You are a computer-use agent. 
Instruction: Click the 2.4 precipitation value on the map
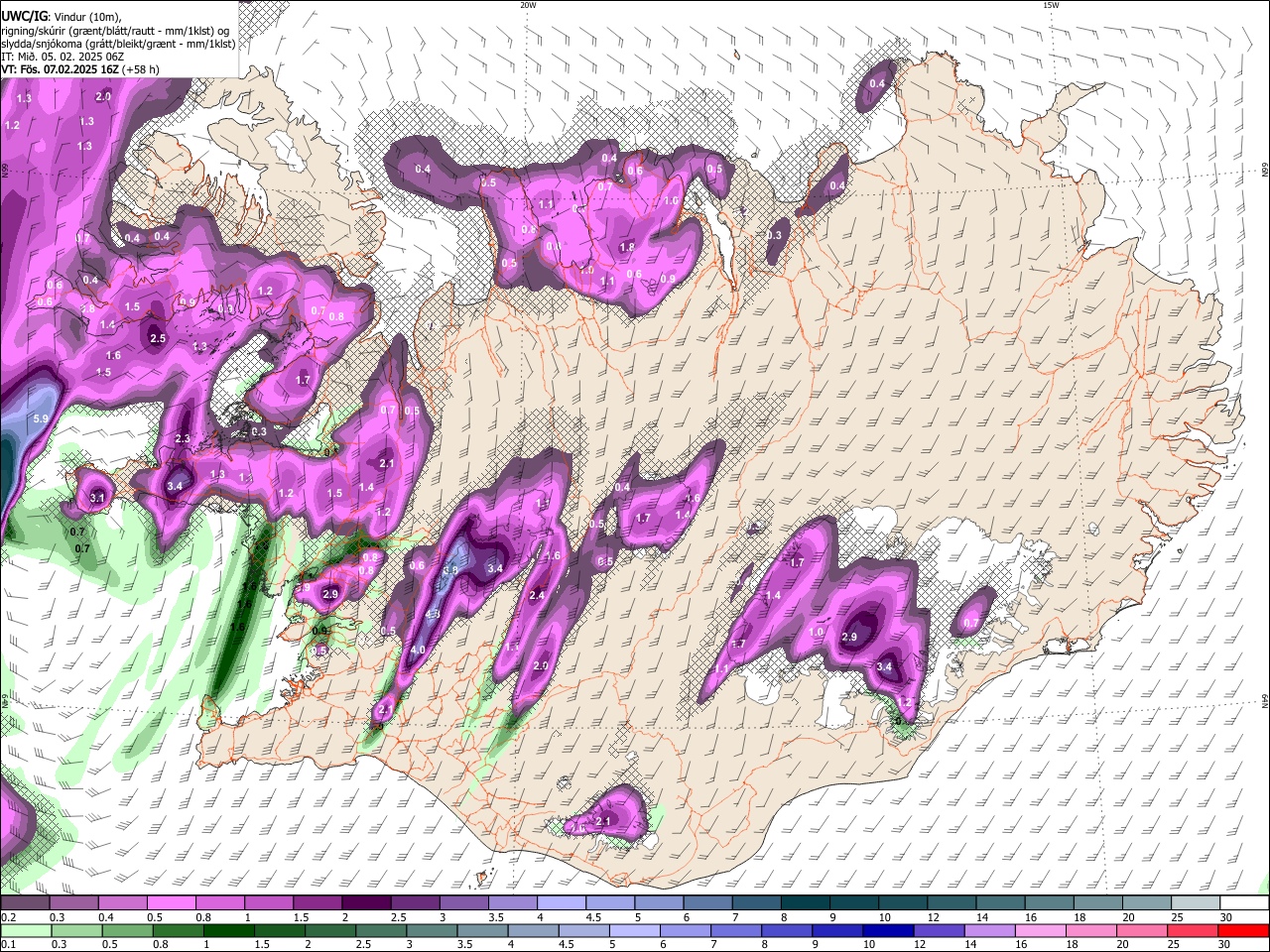coord(538,595)
